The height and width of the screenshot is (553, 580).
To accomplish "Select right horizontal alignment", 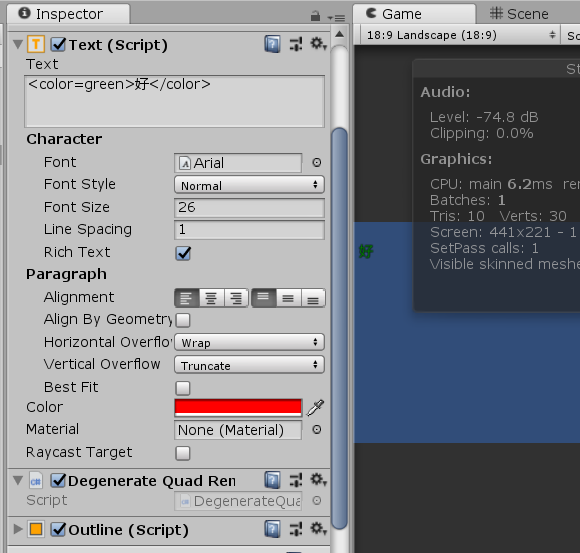I will [236, 298].
